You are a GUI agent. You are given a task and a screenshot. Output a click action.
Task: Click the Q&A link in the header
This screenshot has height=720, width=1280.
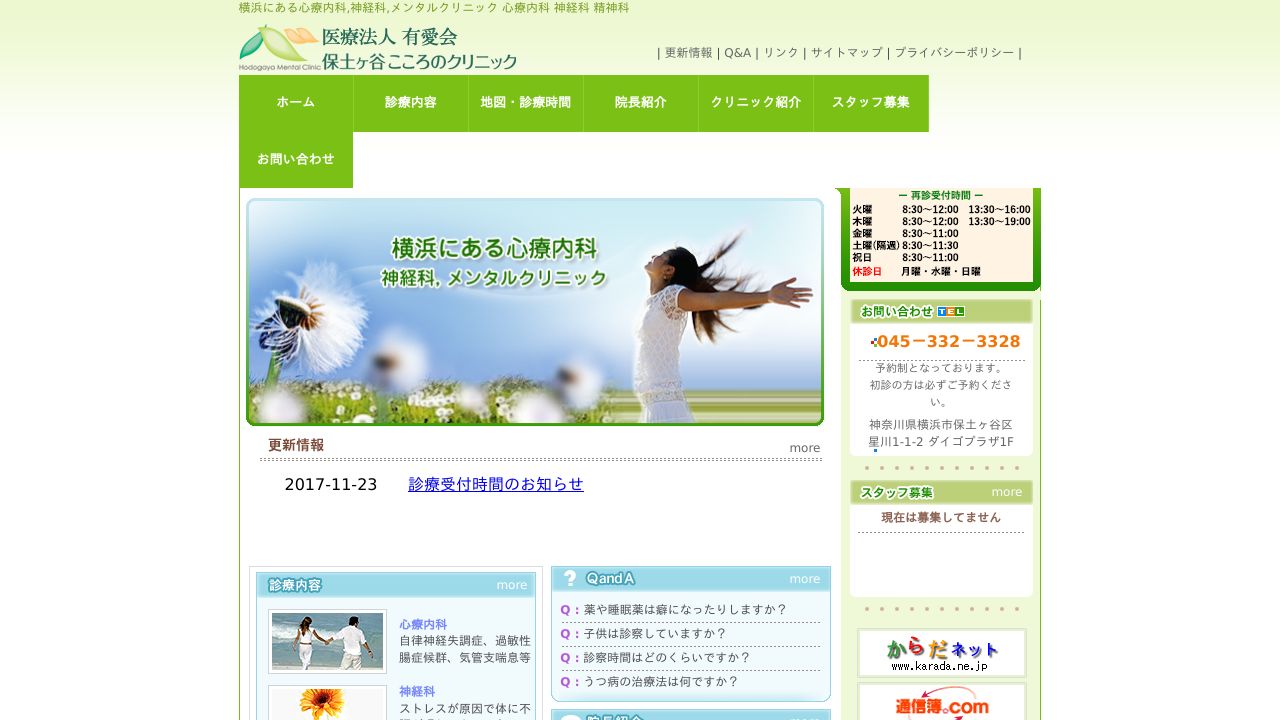[x=737, y=52]
